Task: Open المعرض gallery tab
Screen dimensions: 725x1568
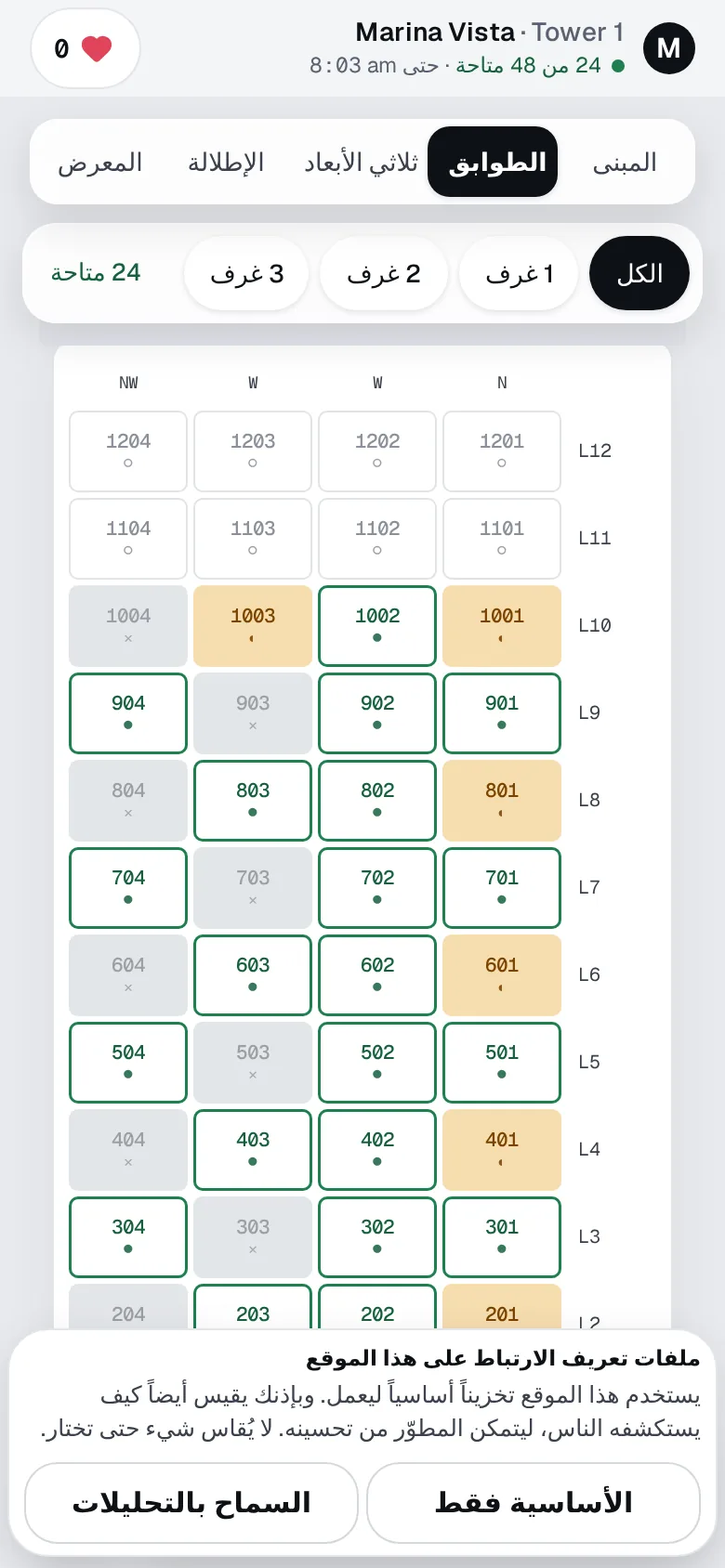Action: 100,163
